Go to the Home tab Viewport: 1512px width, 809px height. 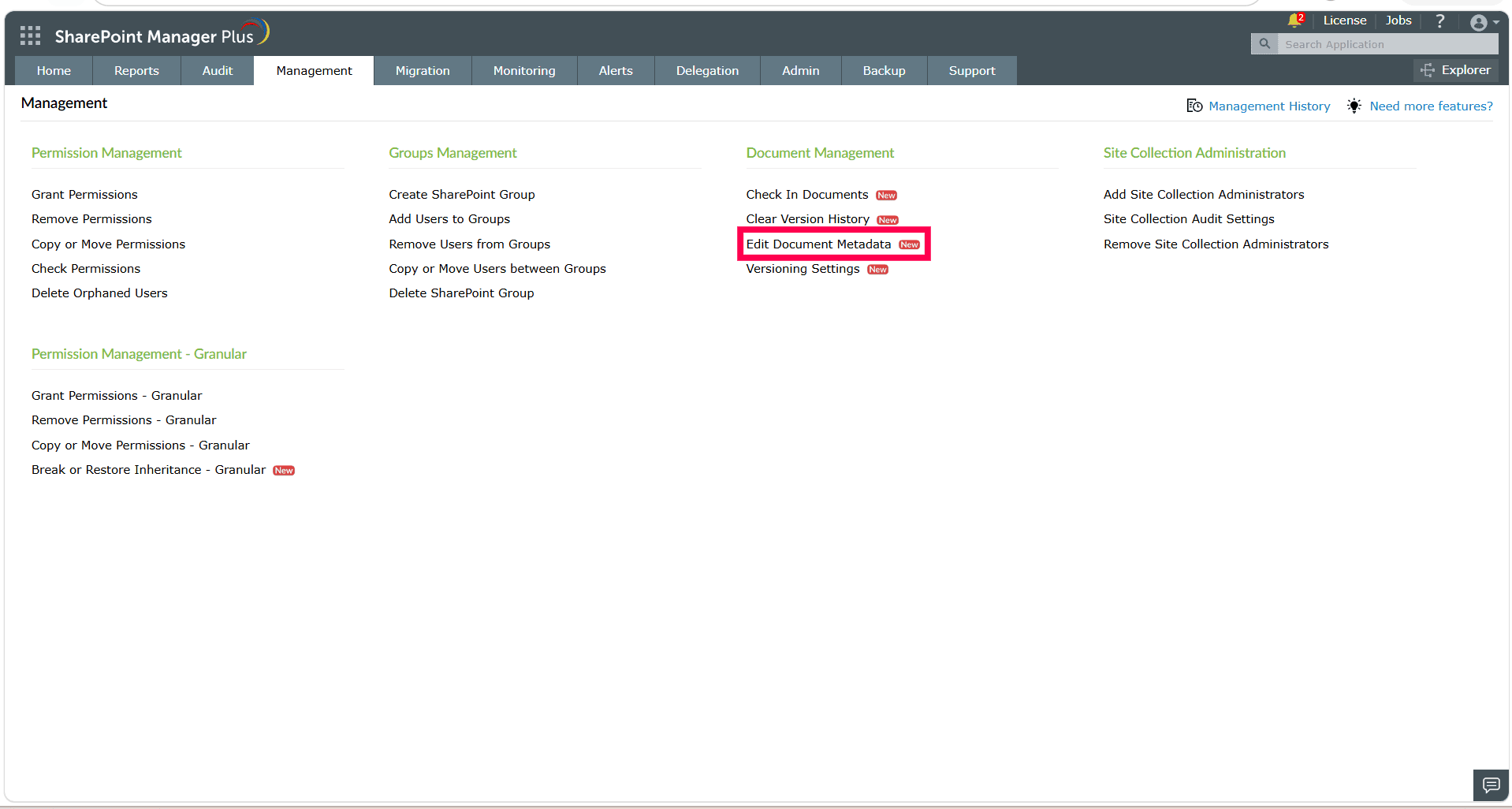(54, 70)
